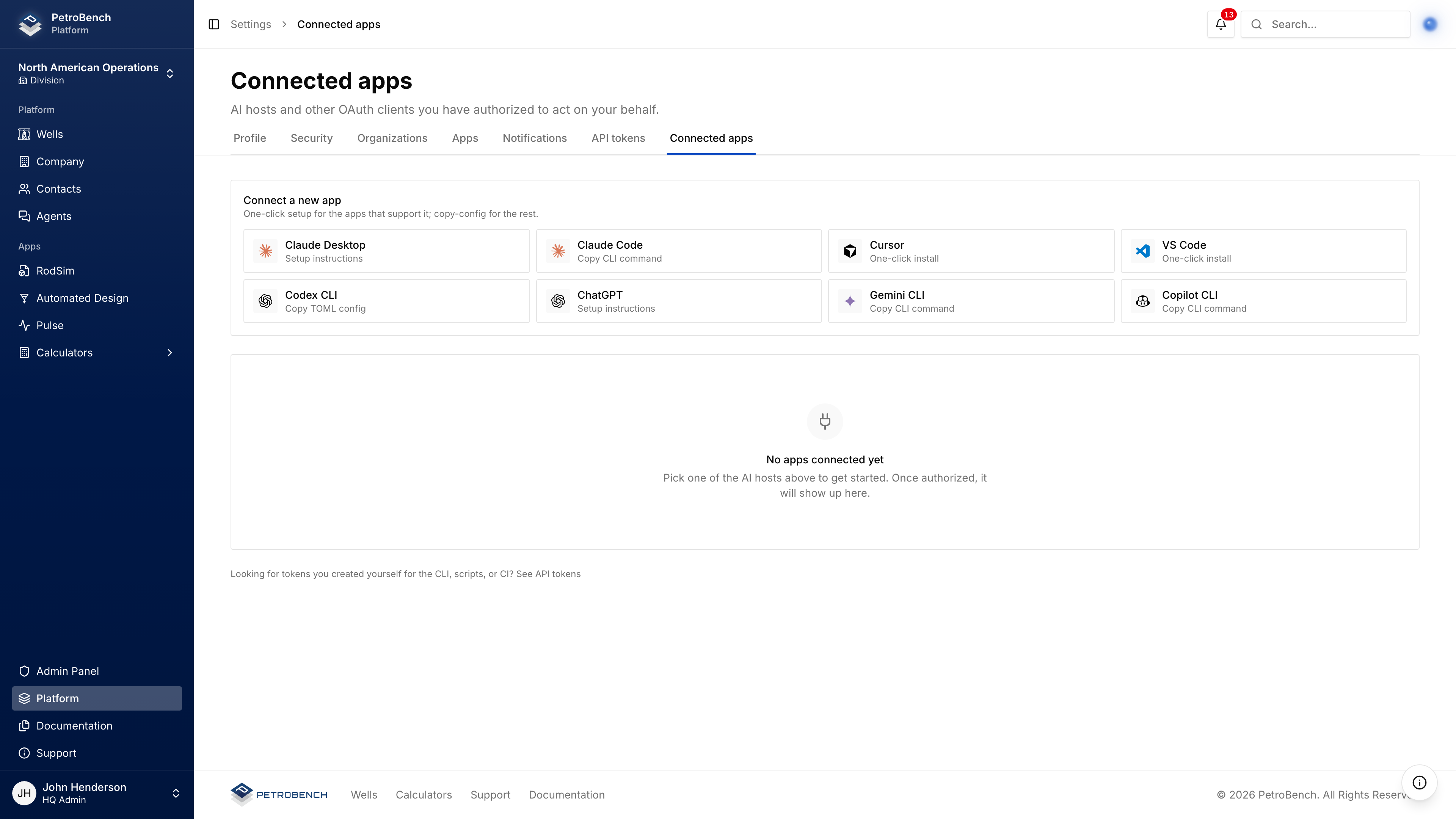Click the Claude Code starburst icon

click(558, 251)
